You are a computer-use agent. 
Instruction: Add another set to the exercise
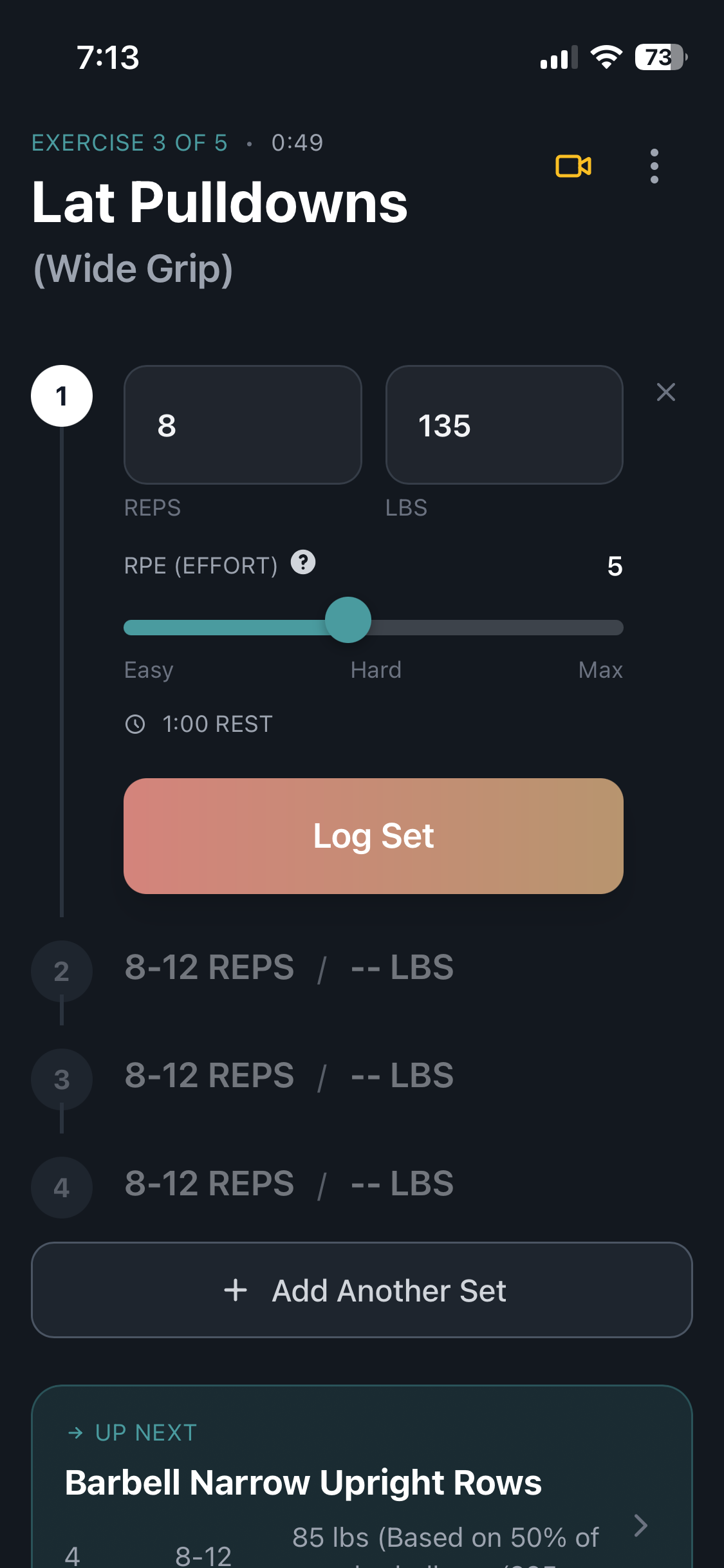tap(362, 1290)
